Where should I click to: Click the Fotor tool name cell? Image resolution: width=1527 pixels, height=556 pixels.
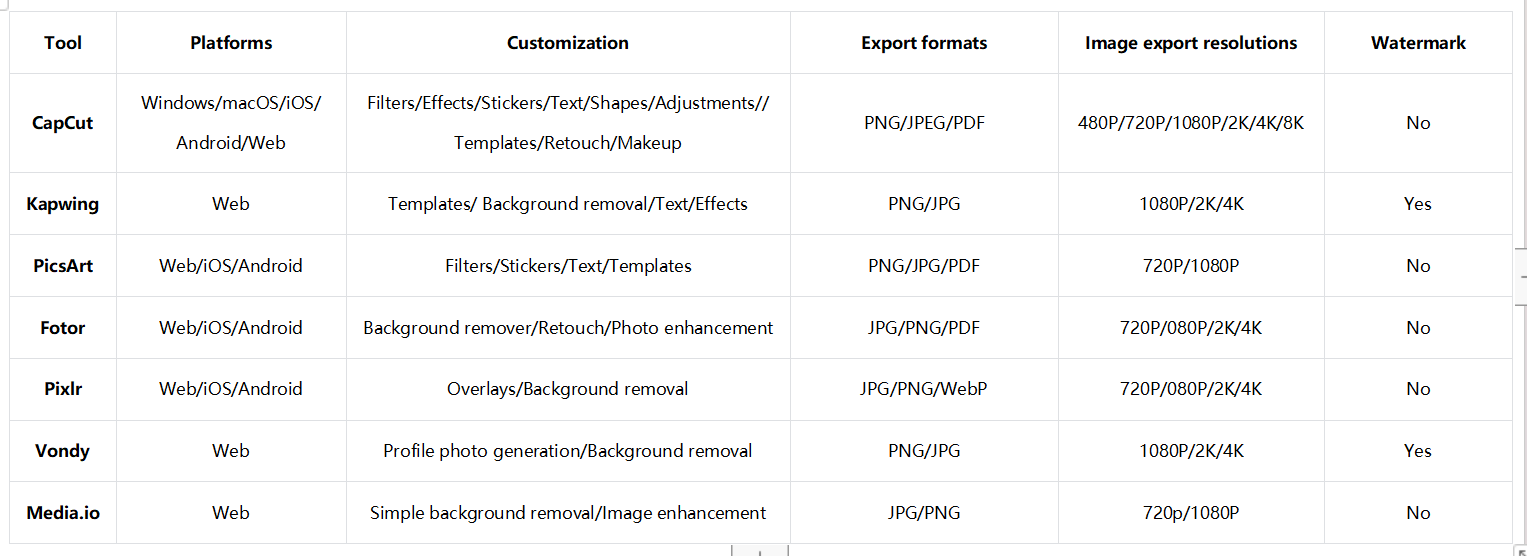(x=63, y=328)
